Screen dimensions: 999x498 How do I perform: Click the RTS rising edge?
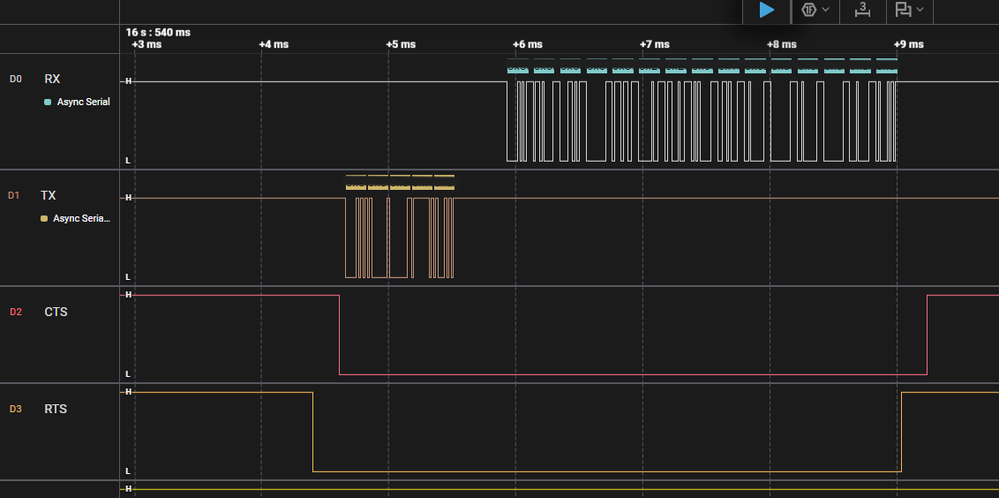(902, 432)
